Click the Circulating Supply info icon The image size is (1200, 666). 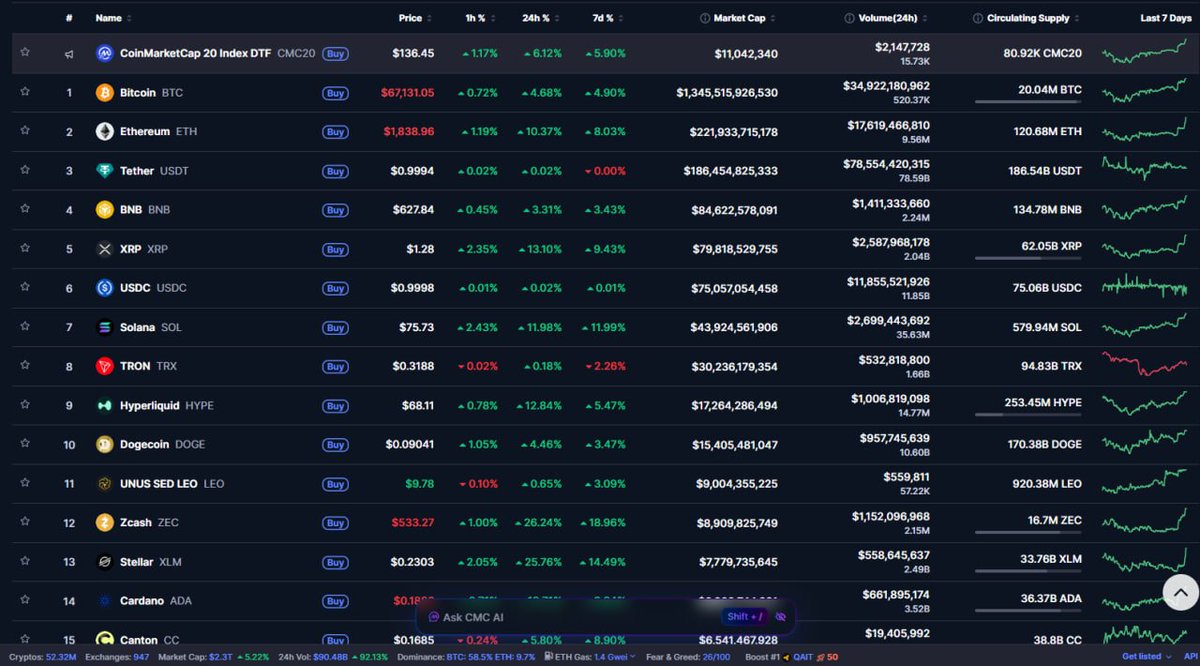click(977, 18)
